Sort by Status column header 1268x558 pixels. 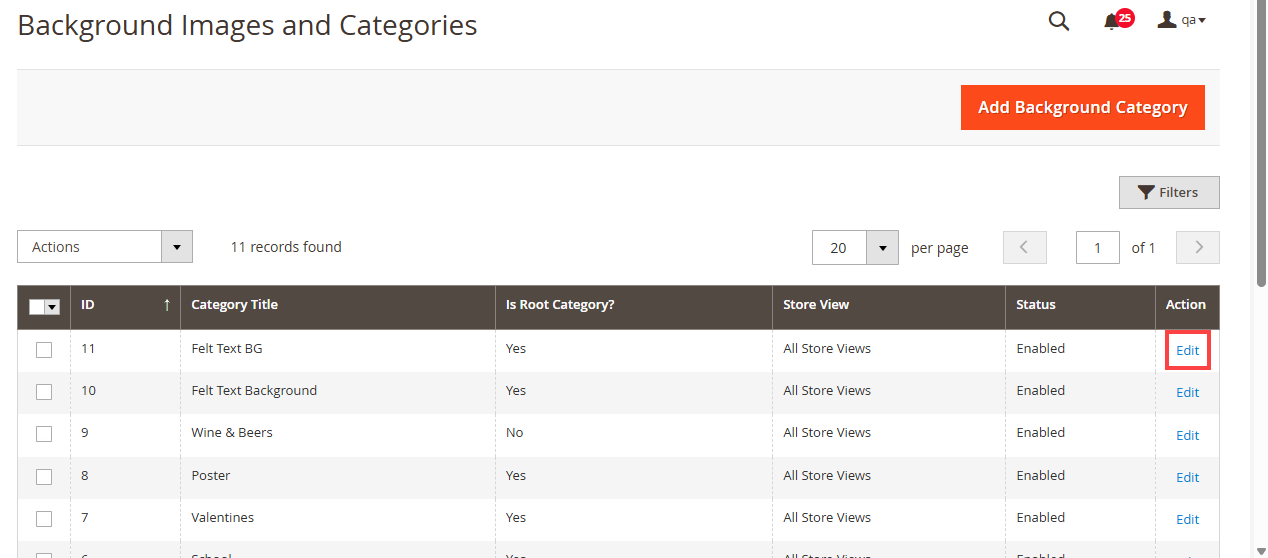[x=1035, y=305]
